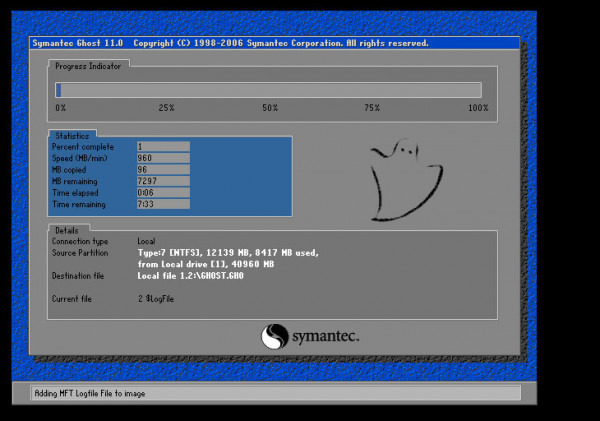
Task: Click the Symantec yin-yang logo icon
Action: click(275, 336)
